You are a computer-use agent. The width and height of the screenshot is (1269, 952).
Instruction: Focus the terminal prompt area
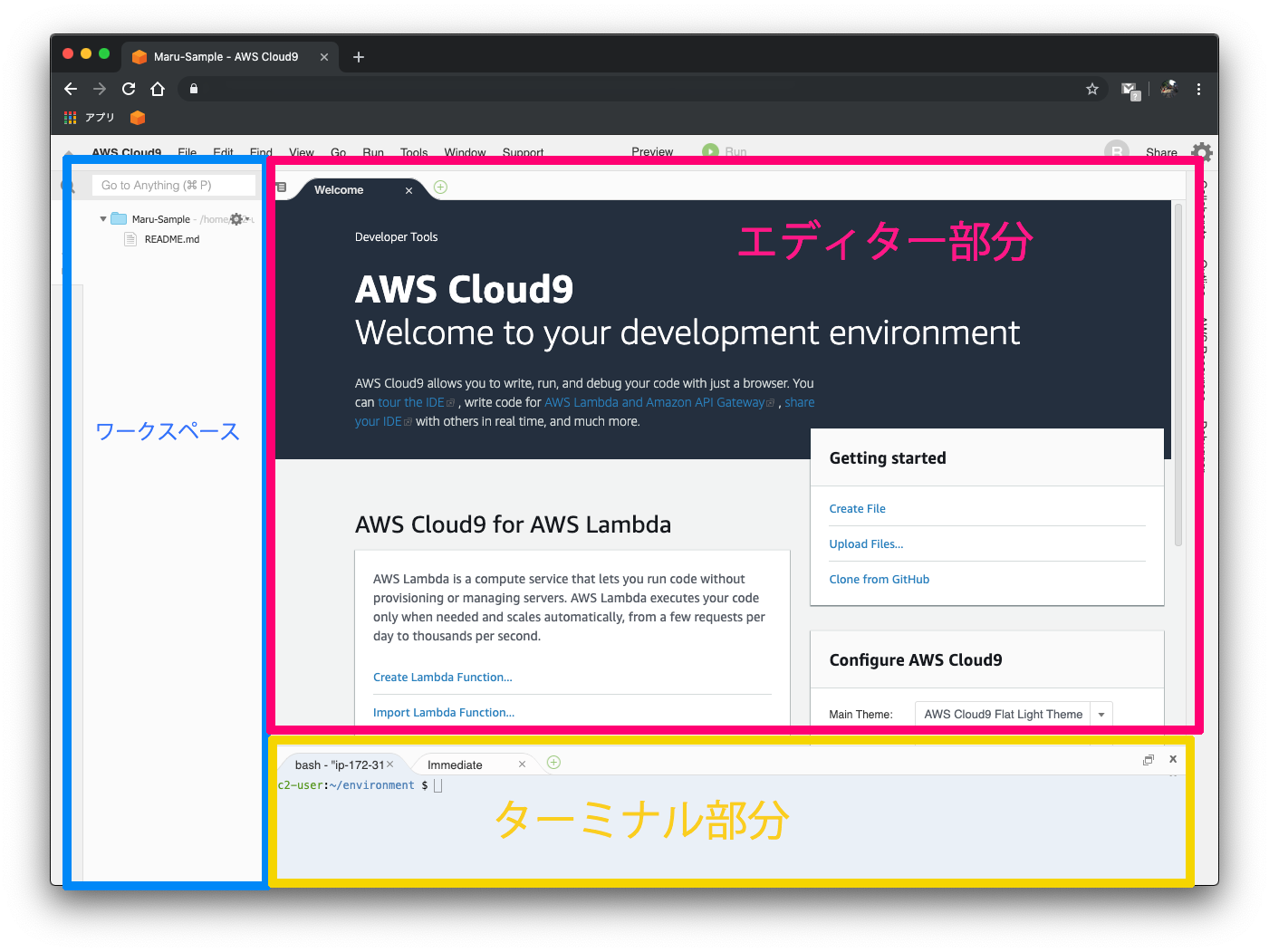pyautogui.click(x=730, y=826)
